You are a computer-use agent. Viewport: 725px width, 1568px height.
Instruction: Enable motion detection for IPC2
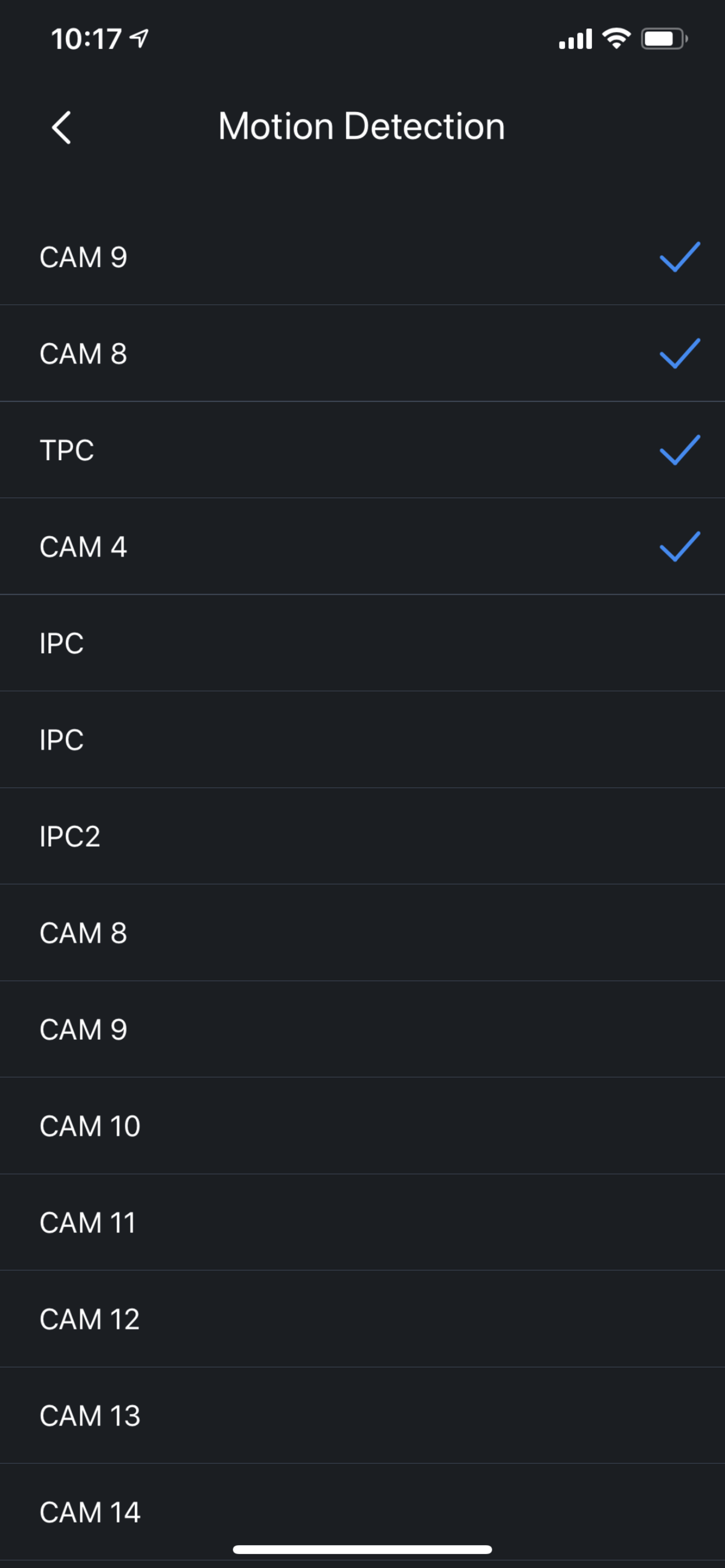click(x=362, y=836)
